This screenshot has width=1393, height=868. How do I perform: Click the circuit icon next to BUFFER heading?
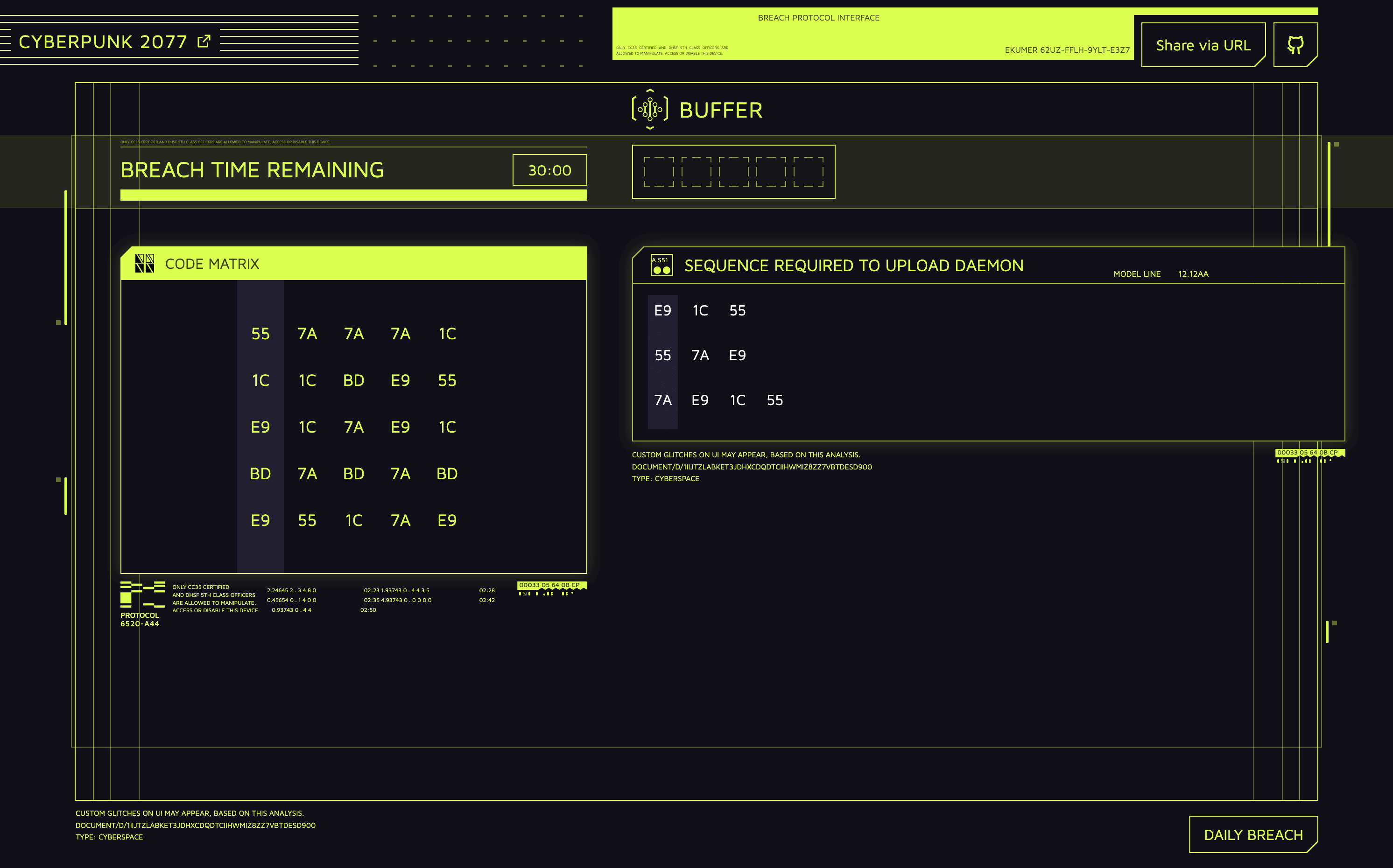click(650, 109)
